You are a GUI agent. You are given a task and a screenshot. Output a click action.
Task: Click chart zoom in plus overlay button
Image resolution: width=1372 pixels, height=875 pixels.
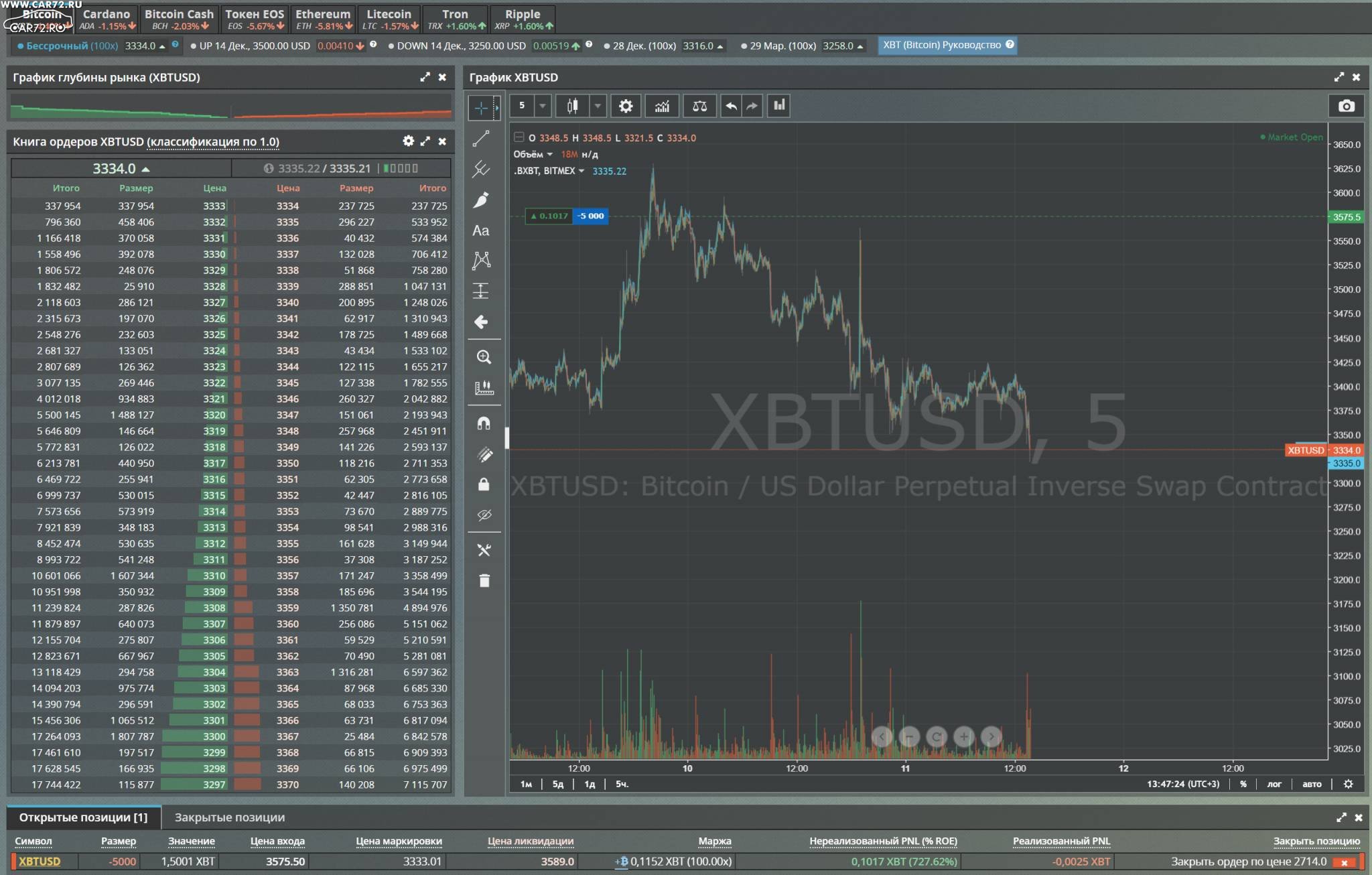tap(964, 737)
